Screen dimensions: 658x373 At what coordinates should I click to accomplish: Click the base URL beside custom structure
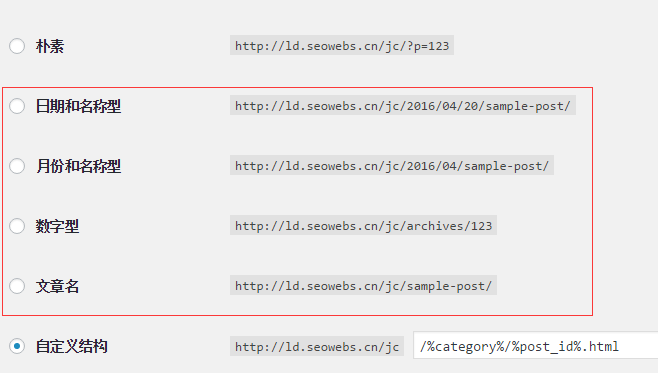[x=317, y=346]
